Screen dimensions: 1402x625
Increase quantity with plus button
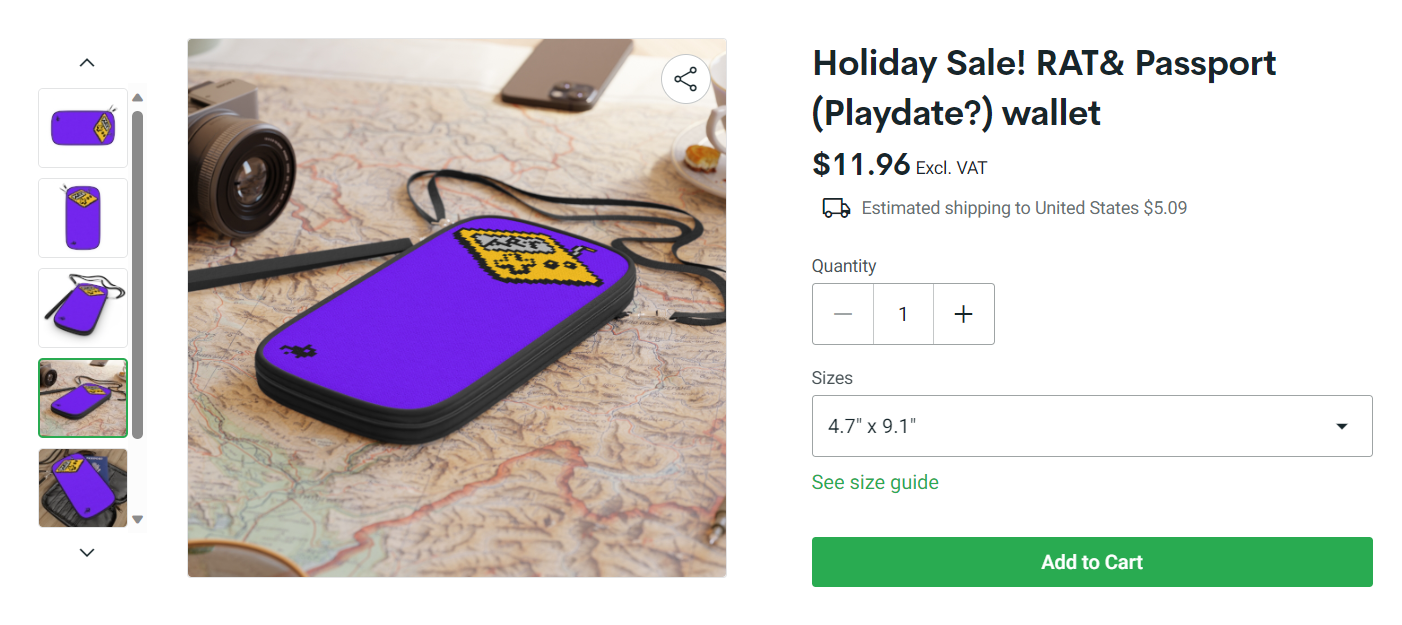(963, 314)
